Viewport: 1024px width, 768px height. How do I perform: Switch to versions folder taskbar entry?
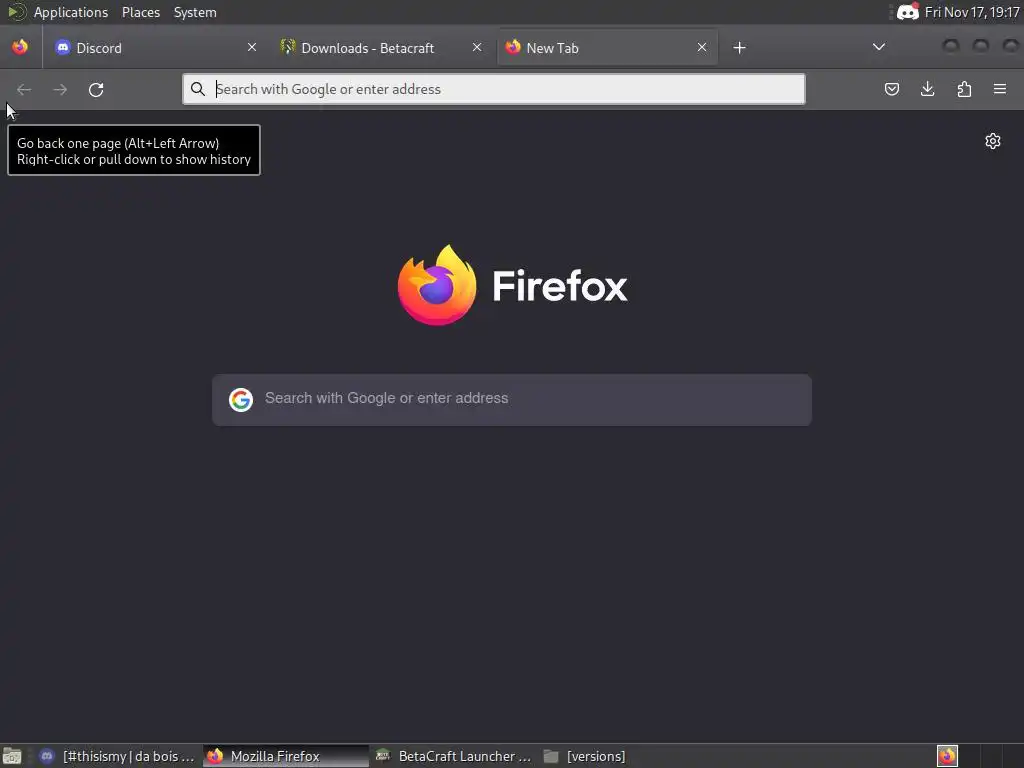click(x=584, y=756)
